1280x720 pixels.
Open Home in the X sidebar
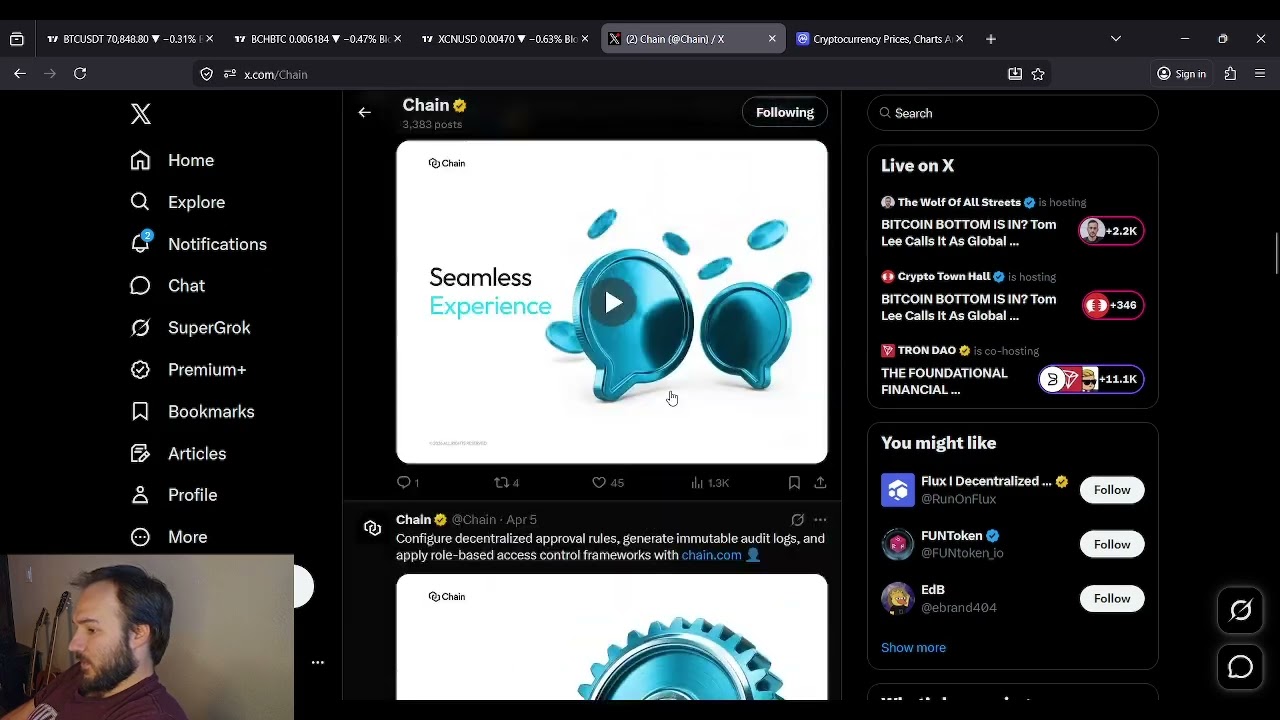[x=172, y=160]
